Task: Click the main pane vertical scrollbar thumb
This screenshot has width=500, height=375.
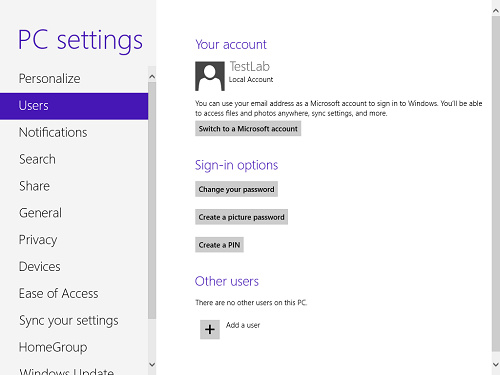Action: 496,183
